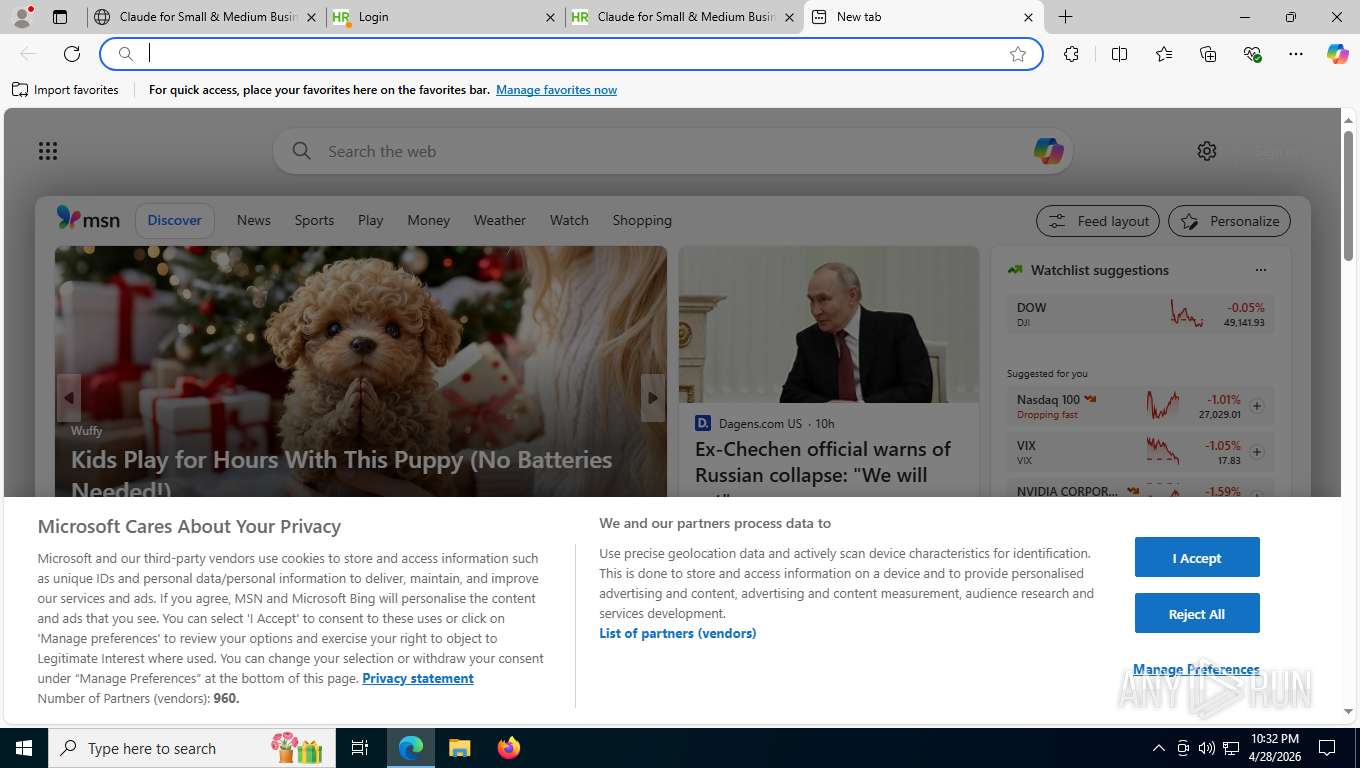The image size is (1360, 768).
Task: Click the Refresh page icon
Action: tap(72, 54)
